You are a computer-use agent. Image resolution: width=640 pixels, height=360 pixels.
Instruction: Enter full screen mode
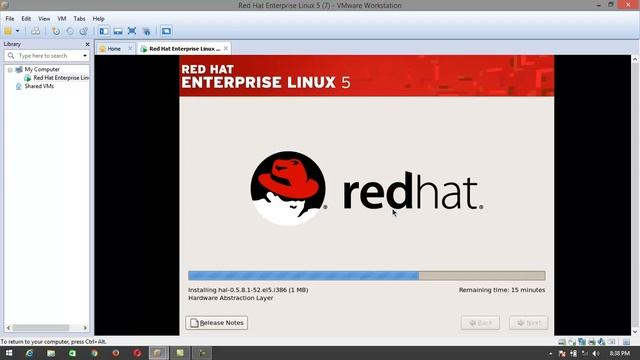(132, 31)
